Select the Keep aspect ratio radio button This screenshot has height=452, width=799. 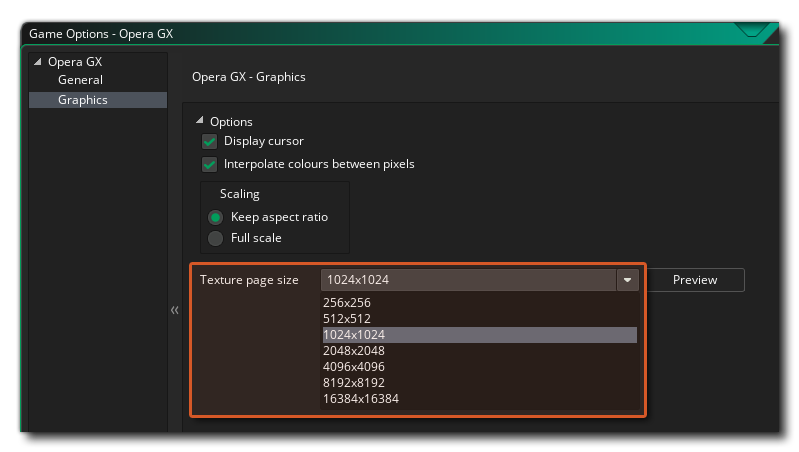pos(216,218)
